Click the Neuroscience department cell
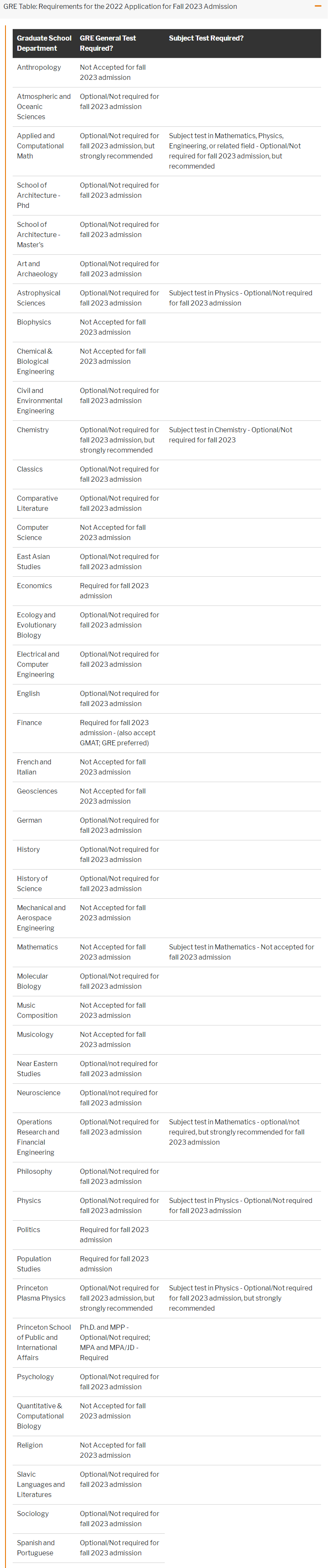This screenshot has width=335, height=1568. [x=38, y=1093]
